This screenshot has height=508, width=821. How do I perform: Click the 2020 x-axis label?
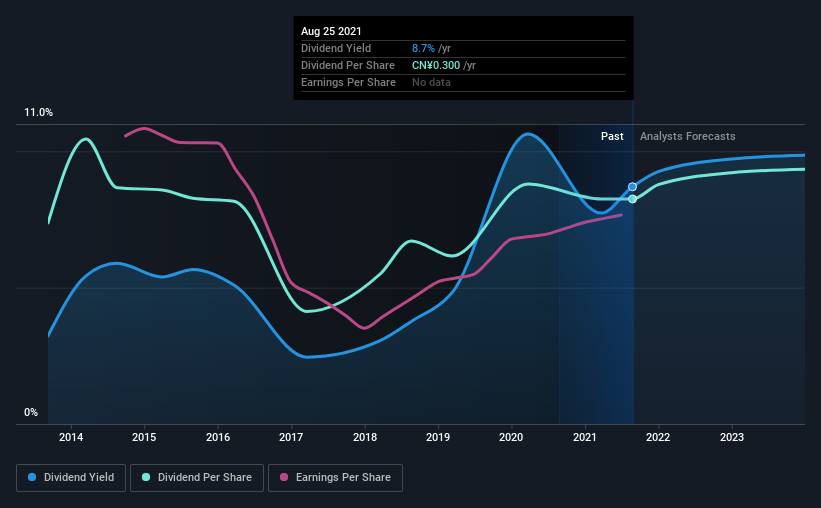(x=511, y=437)
